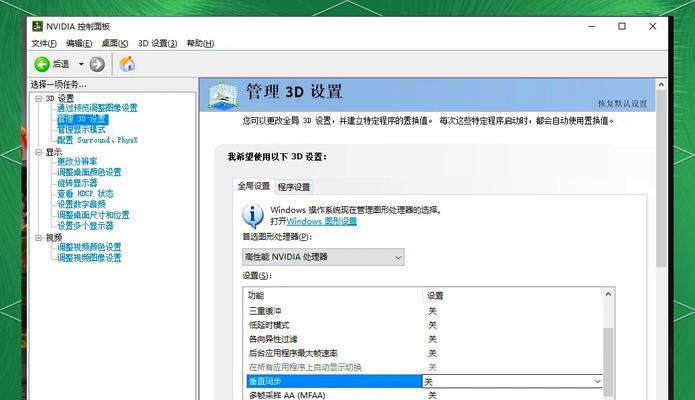Select the 后台应用程序最大帧速率 row
The height and width of the screenshot is (400, 695).
click(x=425, y=353)
